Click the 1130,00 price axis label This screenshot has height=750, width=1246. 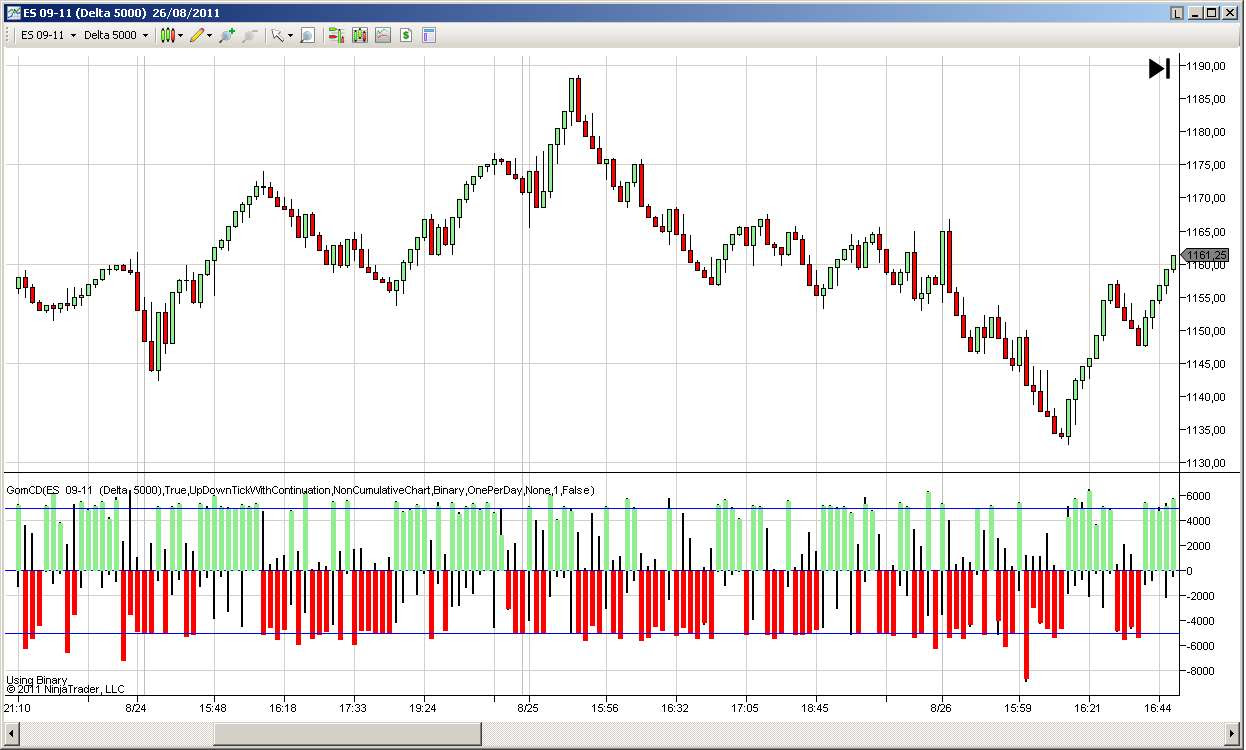pos(1206,463)
